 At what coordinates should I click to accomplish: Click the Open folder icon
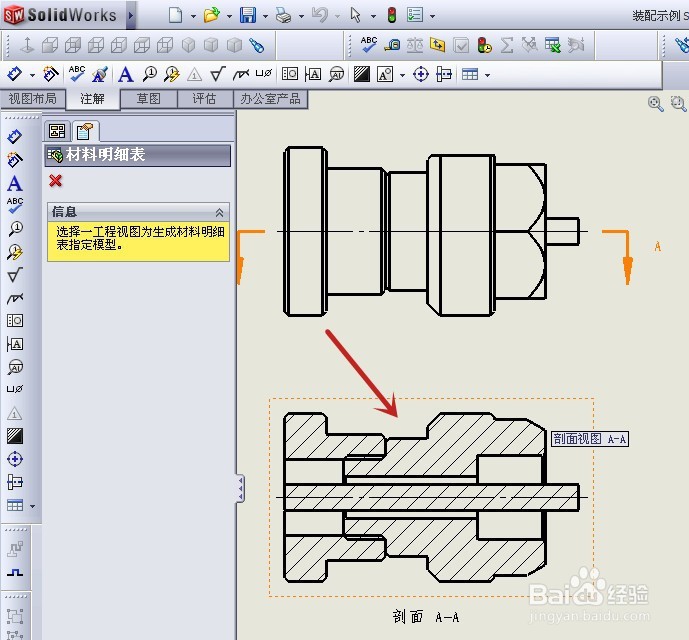tap(212, 15)
